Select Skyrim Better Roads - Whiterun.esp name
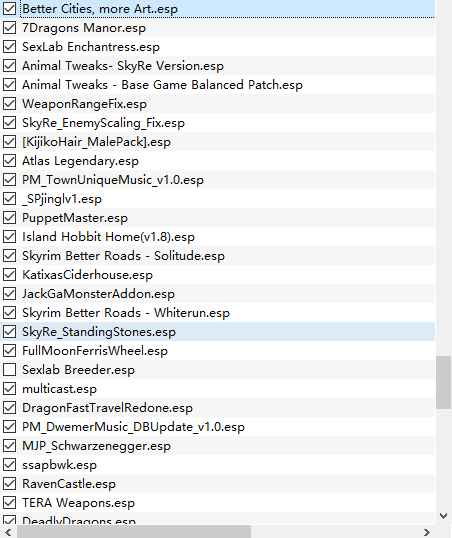The image size is (452, 538). click(126, 313)
